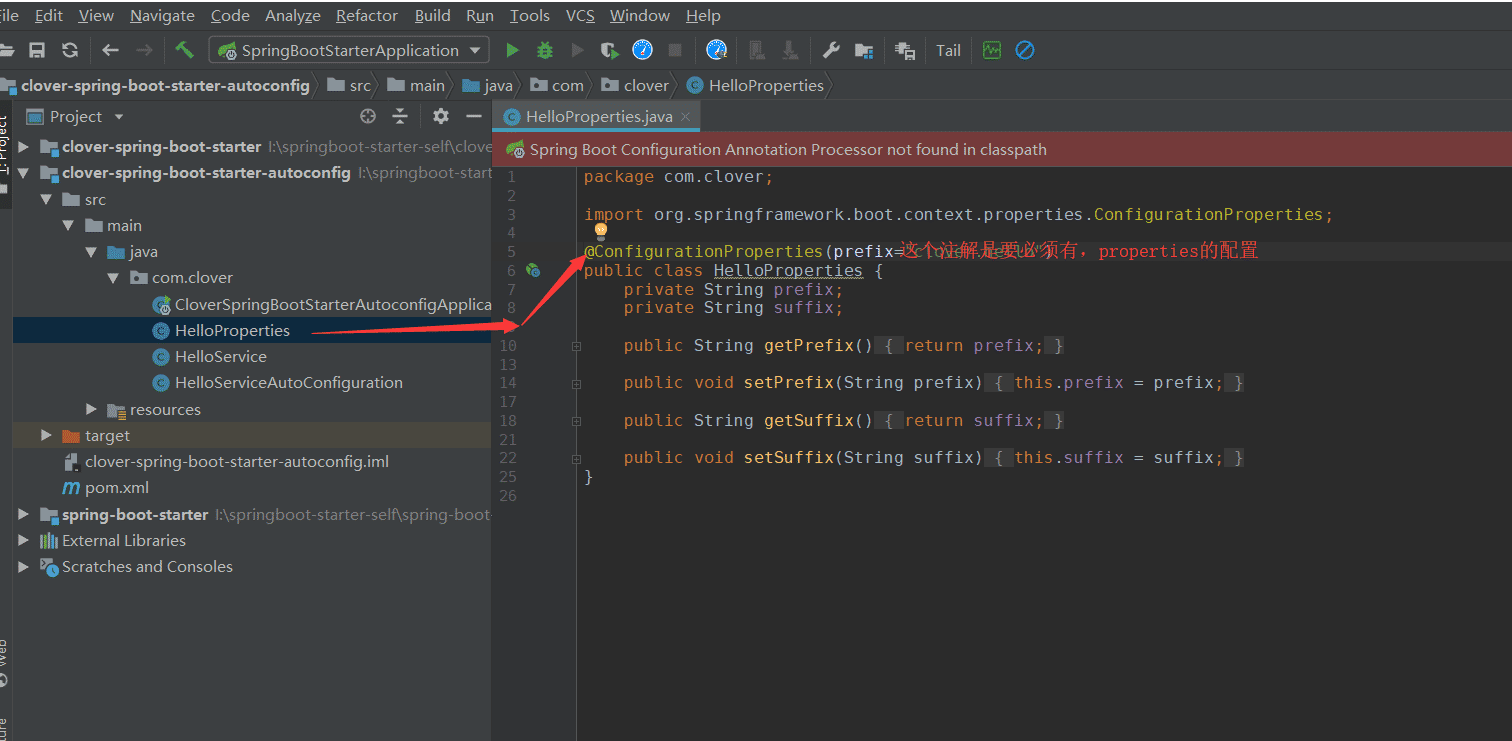1512x741 pixels.
Task: Open settings with wrench icon
Action: 830,50
